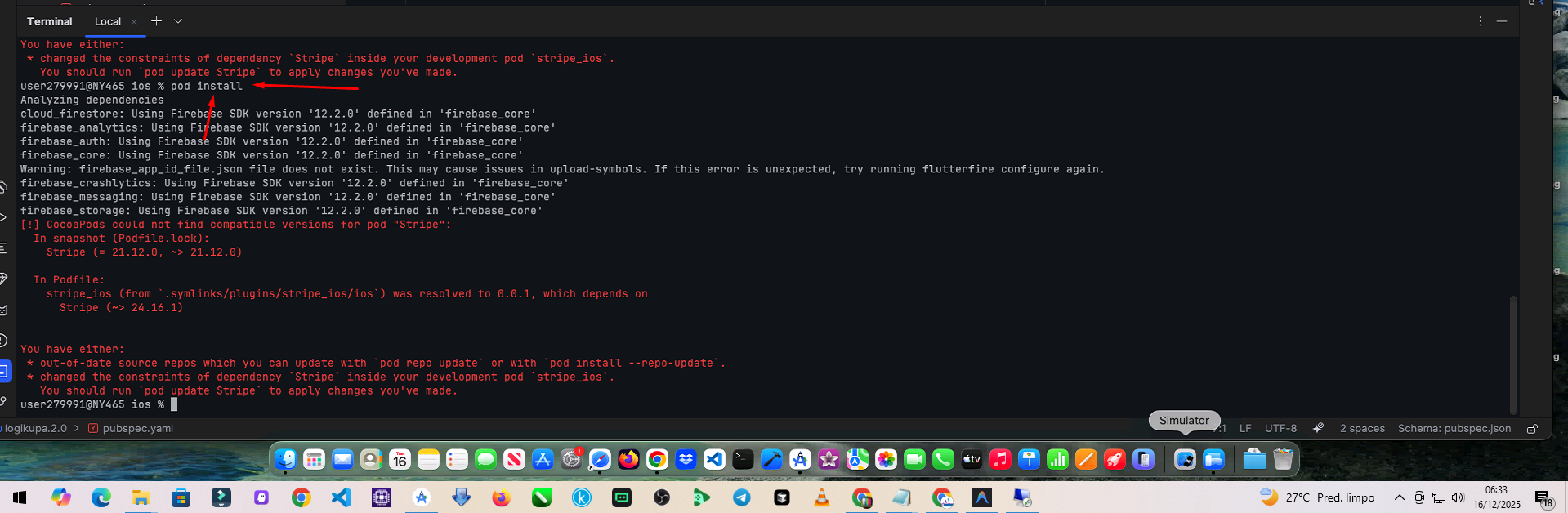
Task: Change the 2 spaces indent setting
Action: 1362,428
